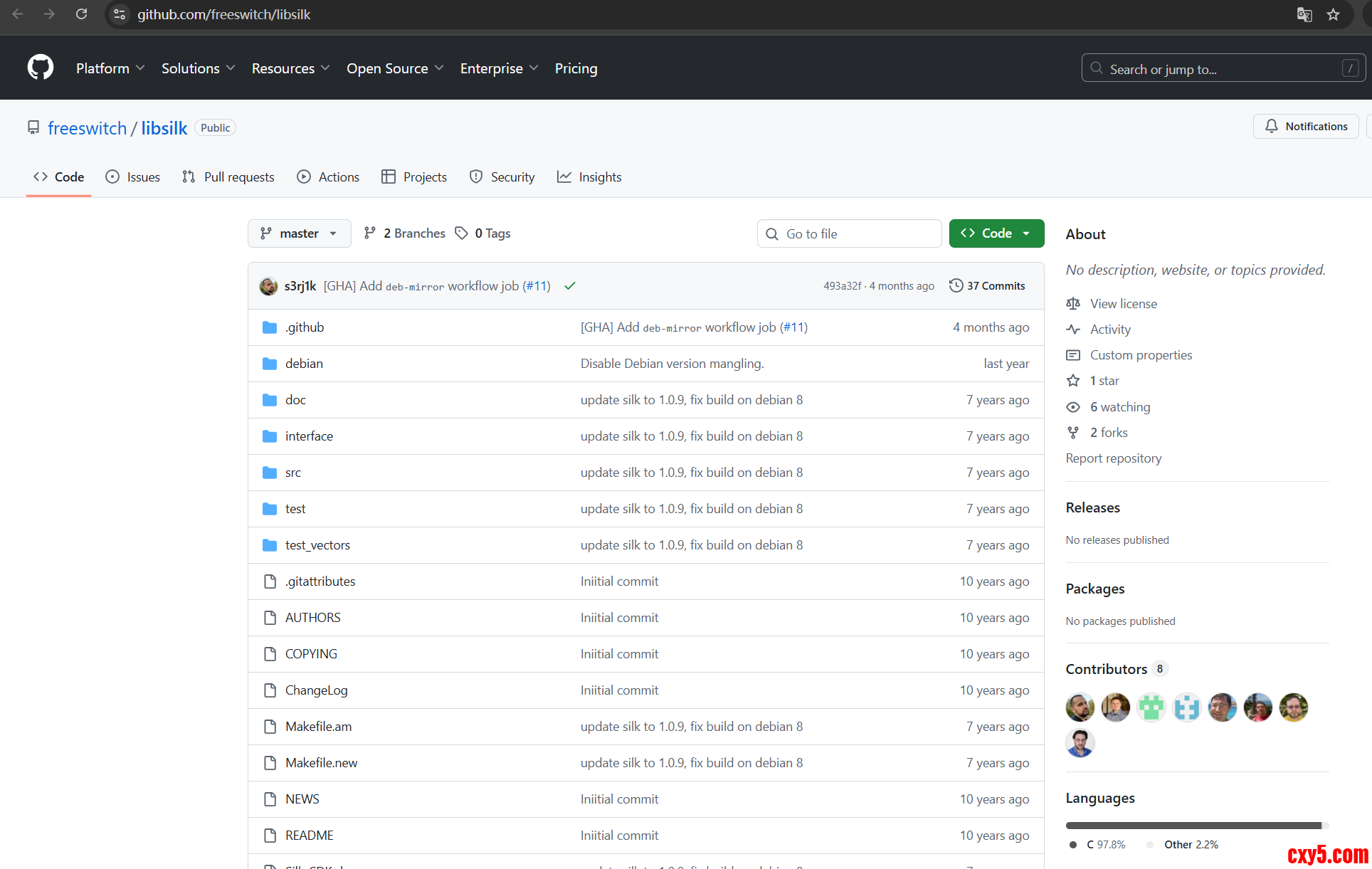This screenshot has width=1372, height=869.
Task: Bookmark this page with the star icon
Action: 1333,14
